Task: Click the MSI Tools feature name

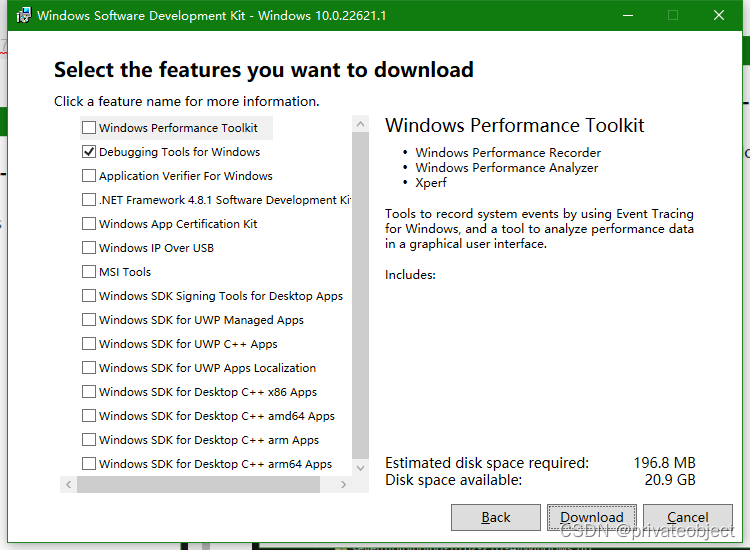Action: pos(125,272)
